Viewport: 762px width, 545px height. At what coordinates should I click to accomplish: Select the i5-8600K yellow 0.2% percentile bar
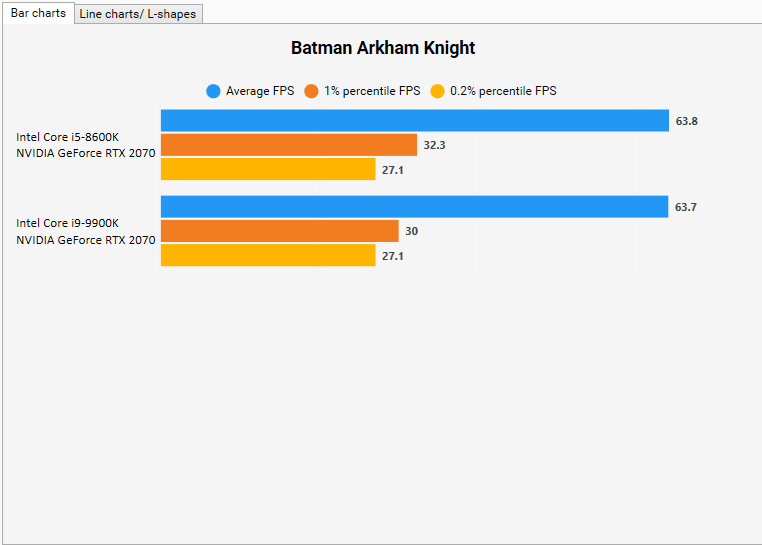268,169
